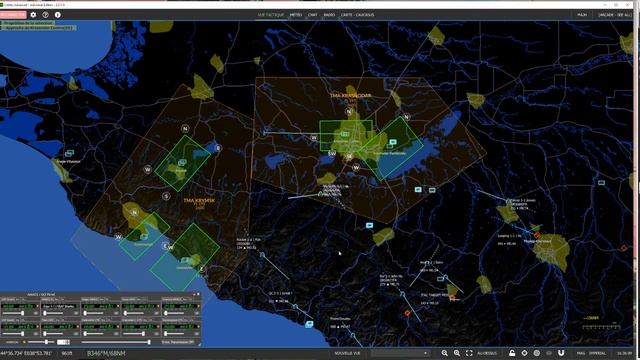Select the red diamond contact near Maykop

coord(537,235)
